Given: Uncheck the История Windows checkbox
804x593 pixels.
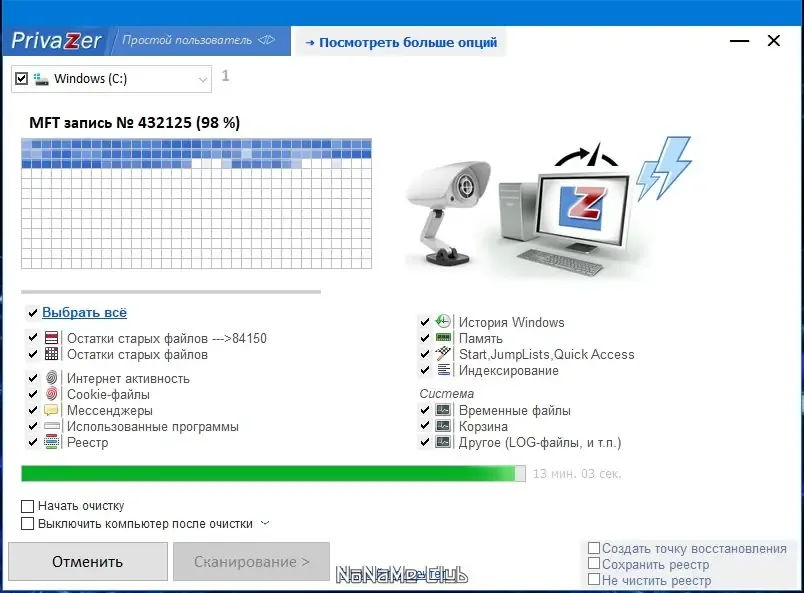Looking at the screenshot, I should click(x=425, y=322).
